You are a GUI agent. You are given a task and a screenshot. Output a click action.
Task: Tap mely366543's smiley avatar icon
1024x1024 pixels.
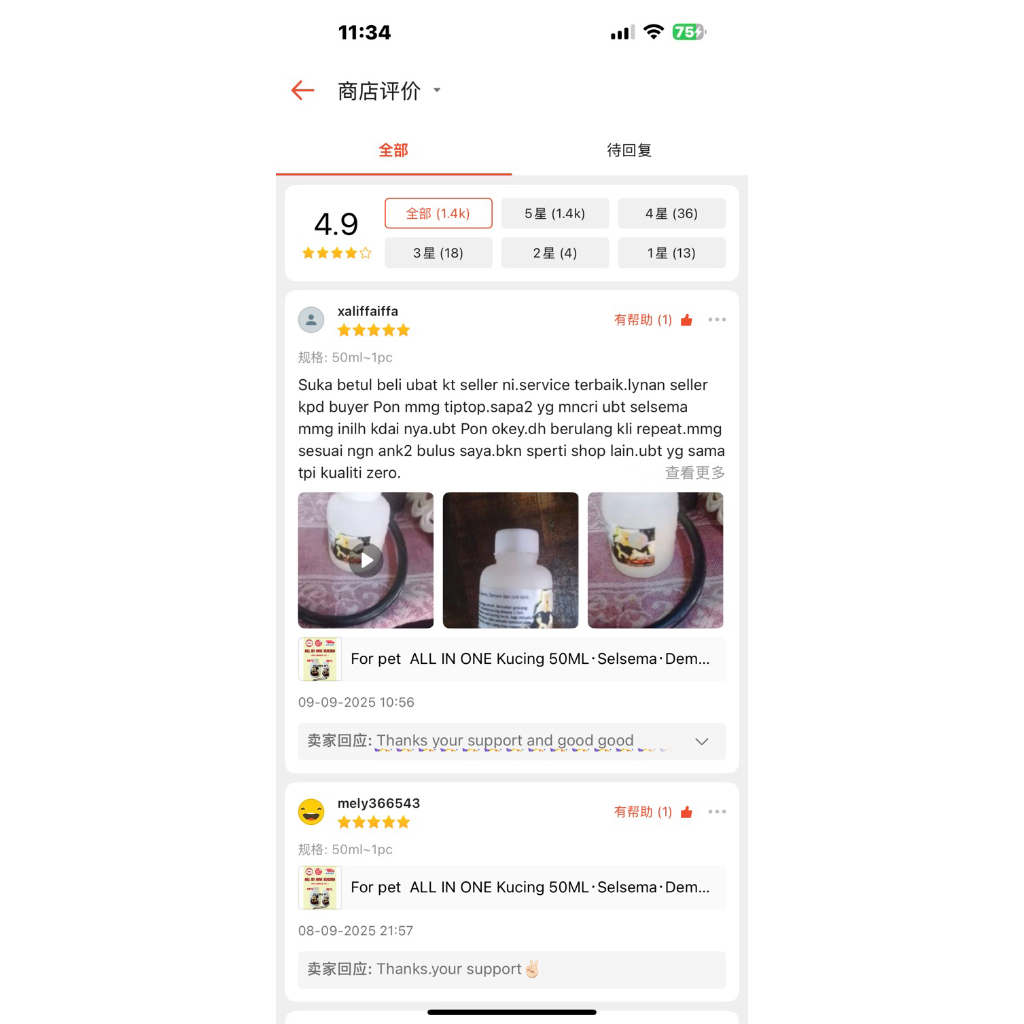tap(311, 812)
